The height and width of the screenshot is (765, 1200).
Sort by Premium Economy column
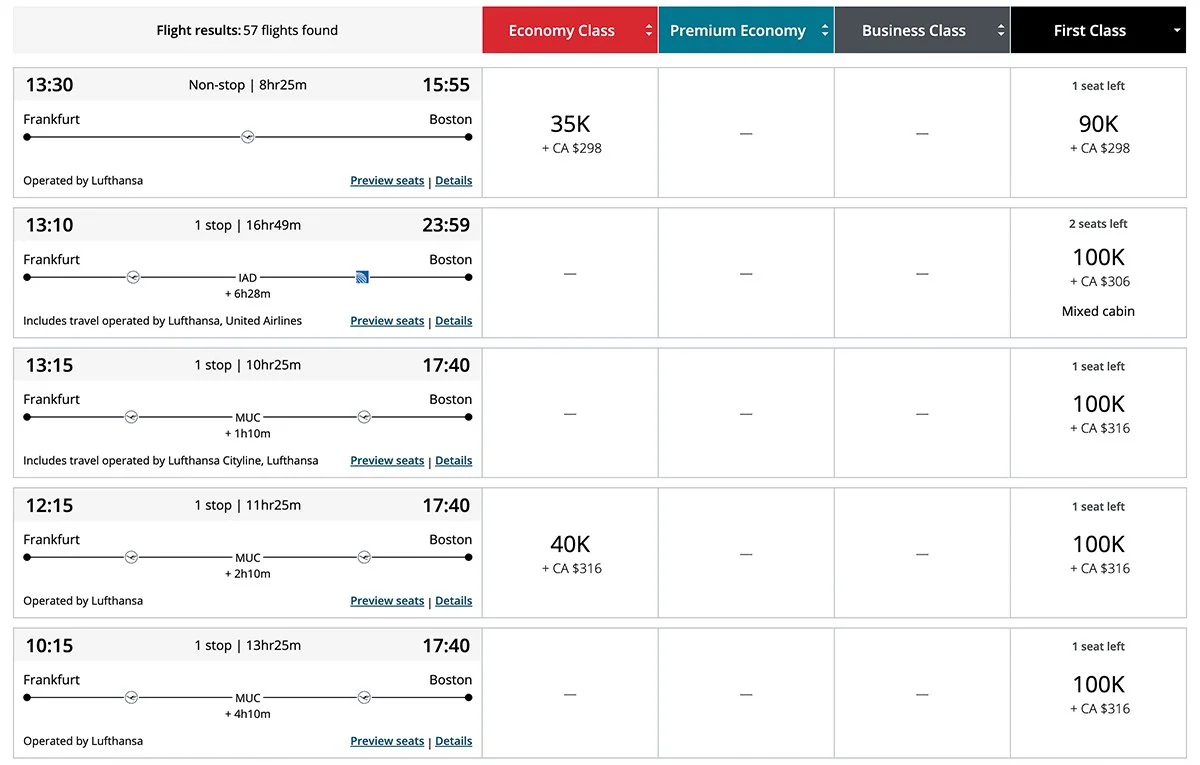click(x=746, y=30)
